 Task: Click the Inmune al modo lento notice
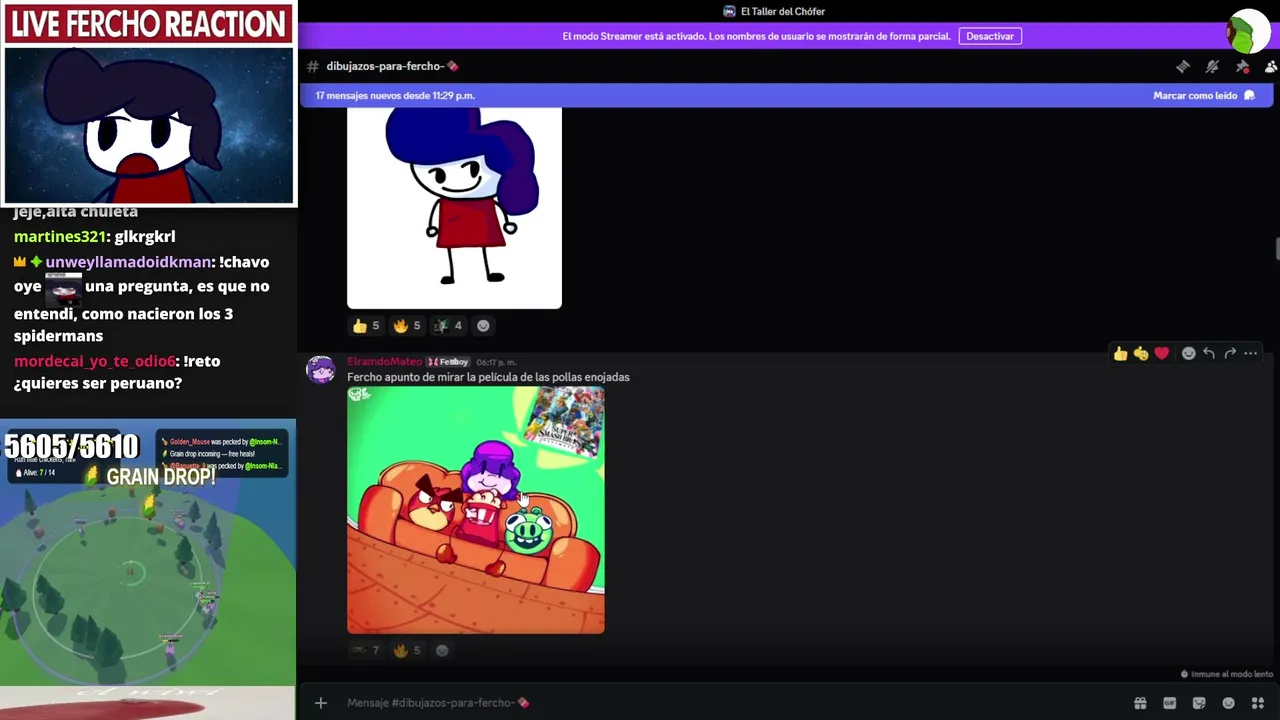pos(1227,674)
